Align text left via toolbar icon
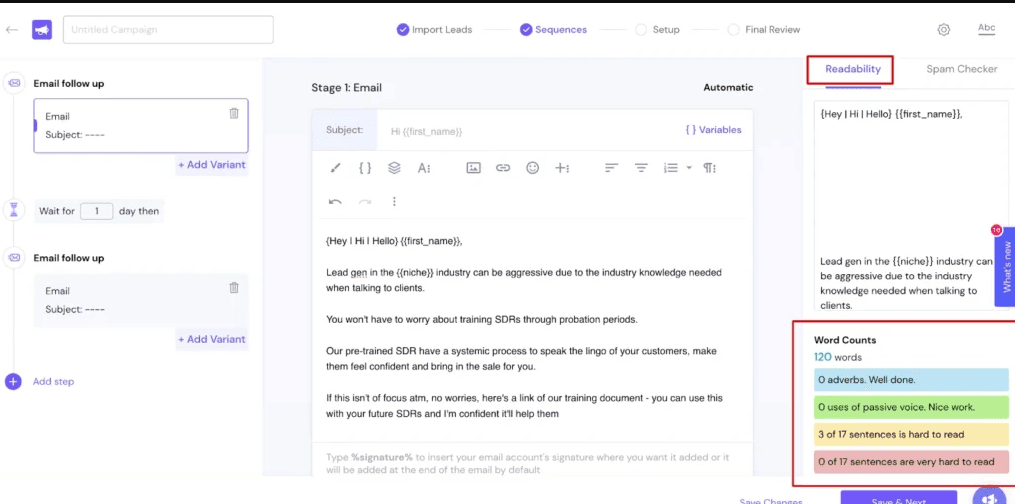The width and height of the screenshot is (1015, 504). [x=612, y=168]
